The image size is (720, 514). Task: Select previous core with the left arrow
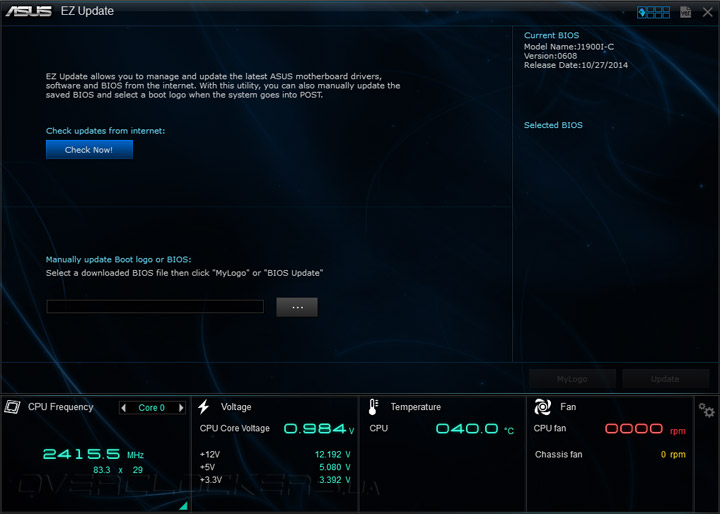click(x=124, y=407)
